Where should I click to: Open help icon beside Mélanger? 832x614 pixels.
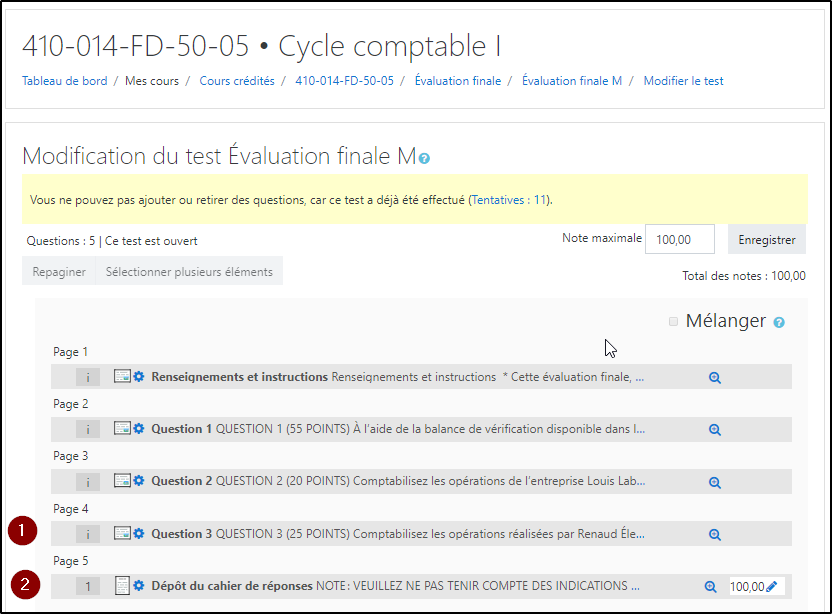[x=779, y=322]
